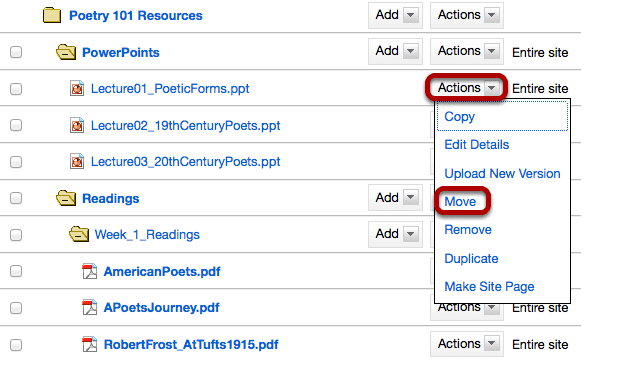Open the Poetry 101 Resources folder link
This screenshot has width=618, height=371.
(136, 15)
